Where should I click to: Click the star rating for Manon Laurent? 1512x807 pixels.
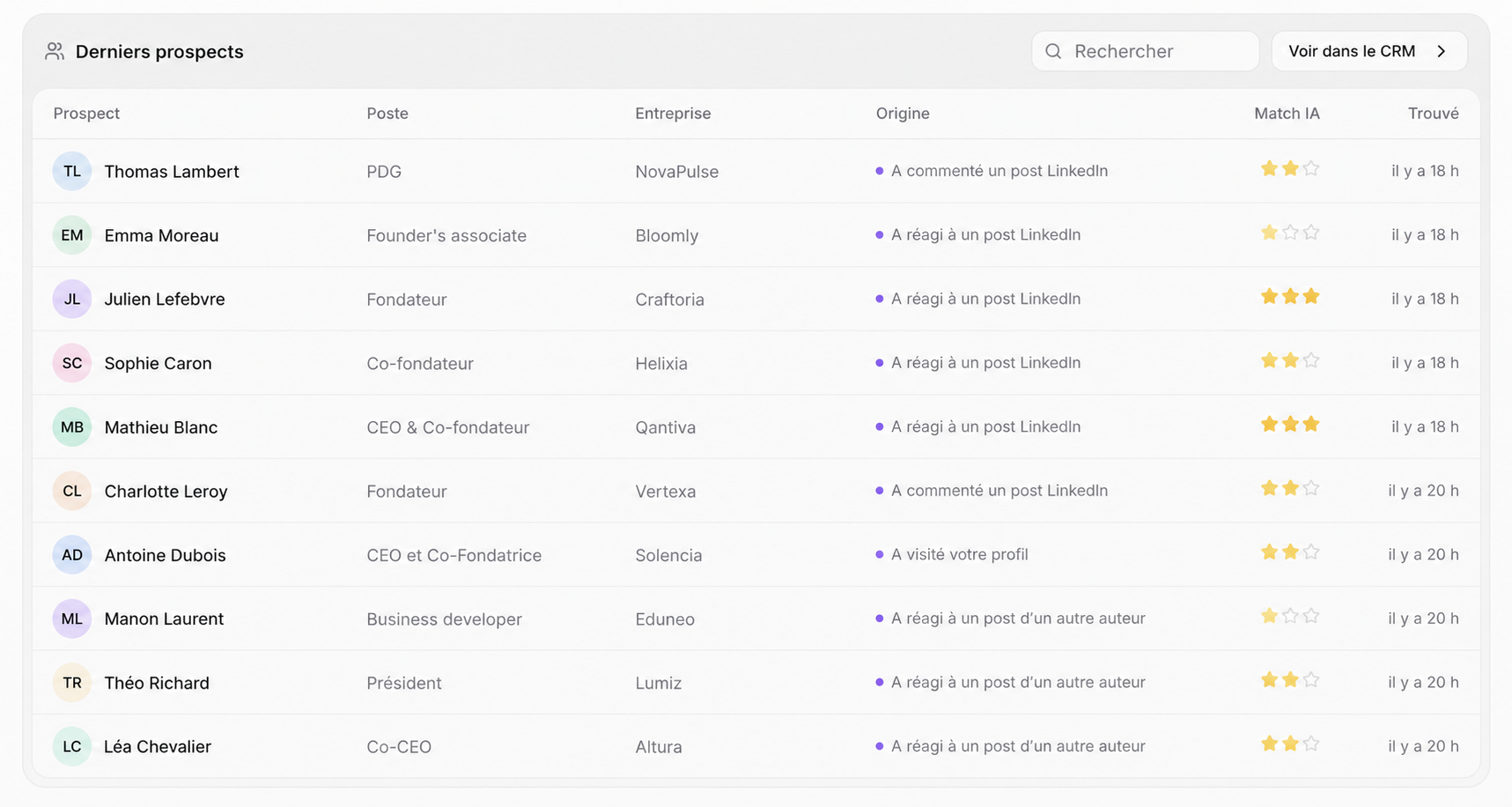[1290, 616]
